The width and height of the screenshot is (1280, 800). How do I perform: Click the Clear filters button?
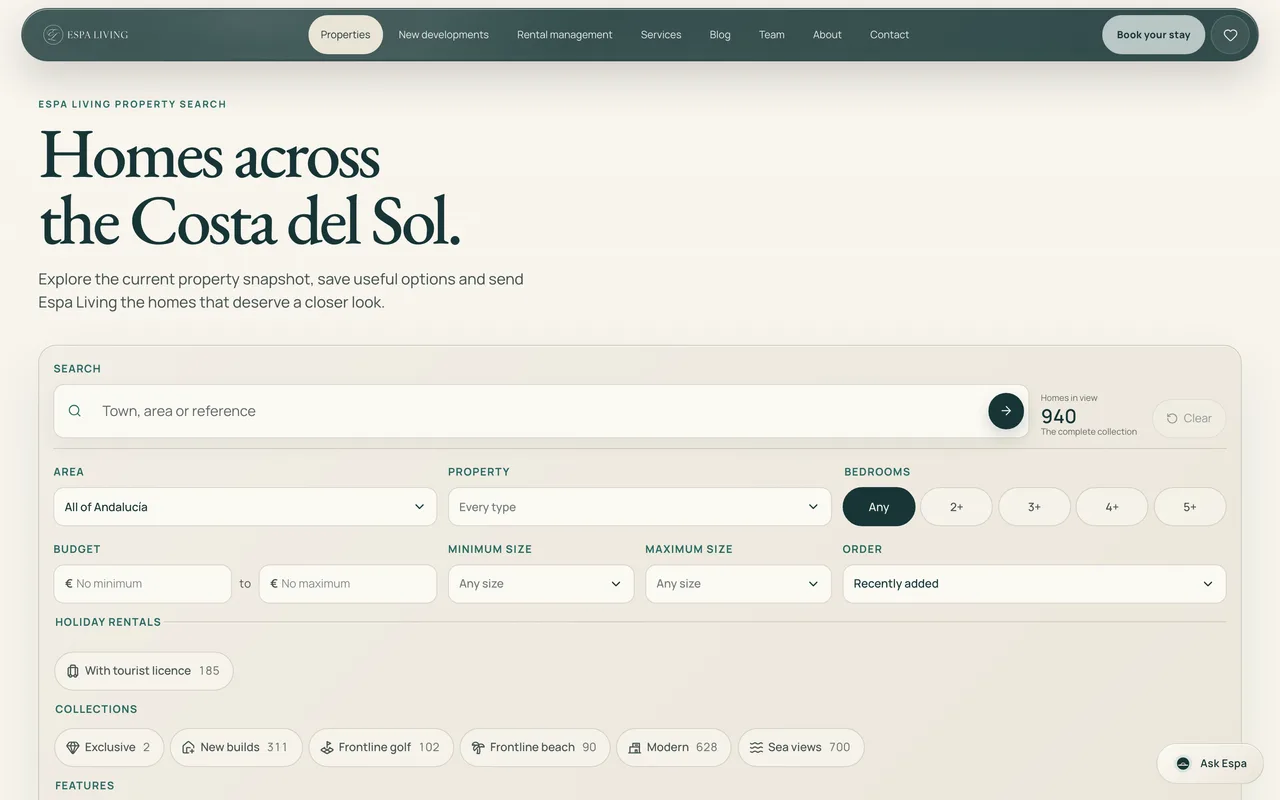(1189, 419)
